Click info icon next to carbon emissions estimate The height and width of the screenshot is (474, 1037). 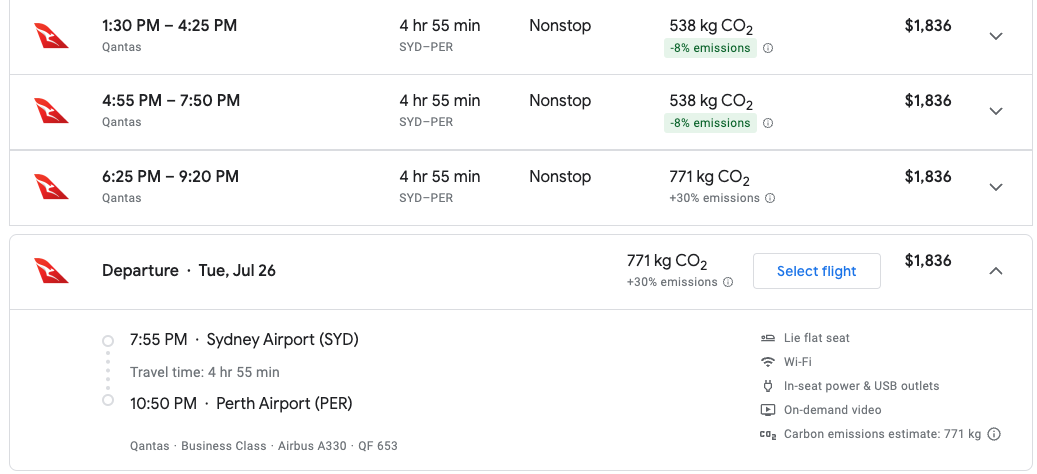pos(994,434)
